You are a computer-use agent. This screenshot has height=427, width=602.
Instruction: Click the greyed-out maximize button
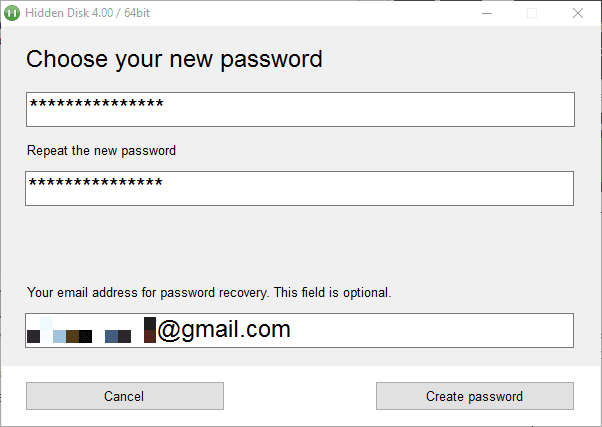point(531,13)
